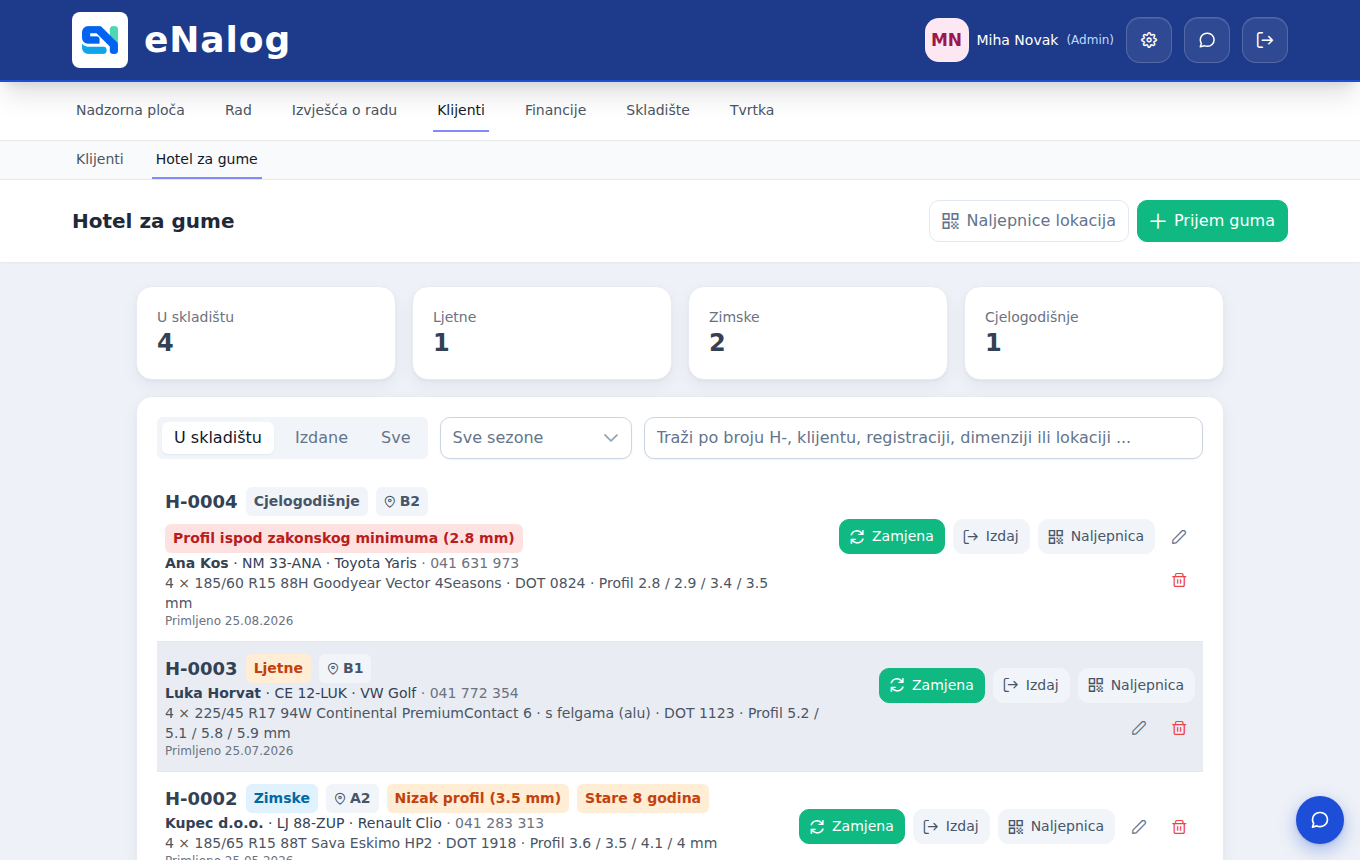
Task: Switch to the Klijenti sub-tab
Action: click(100, 159)
